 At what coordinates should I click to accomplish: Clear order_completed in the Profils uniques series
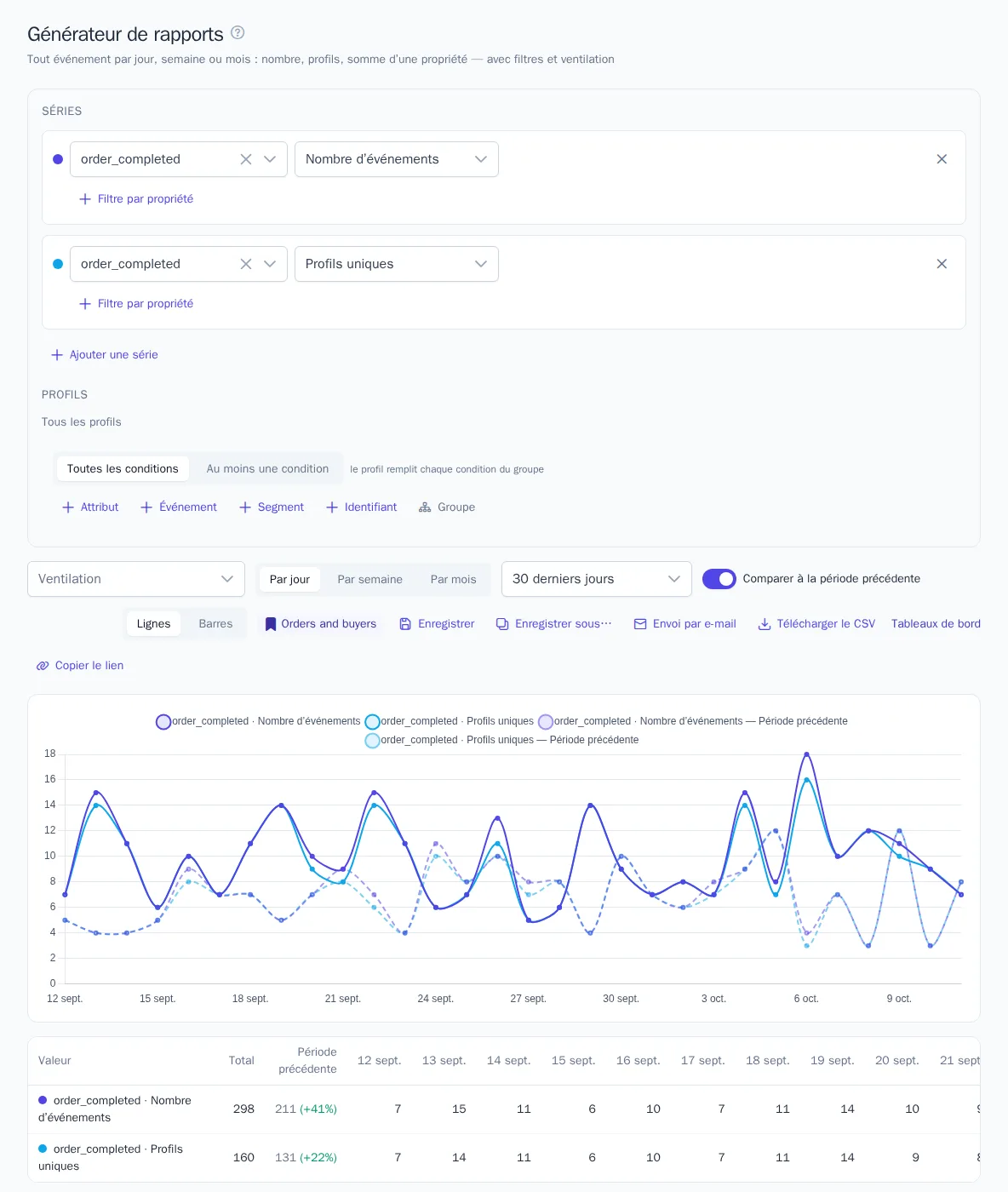coord(246,264)
